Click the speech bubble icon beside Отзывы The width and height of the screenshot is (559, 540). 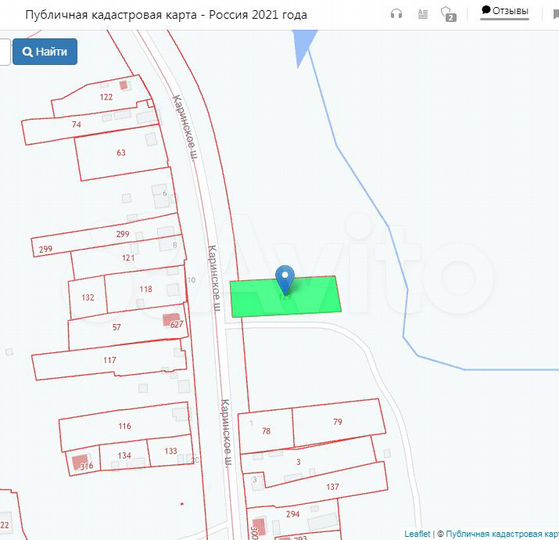[x=486, y=10]
